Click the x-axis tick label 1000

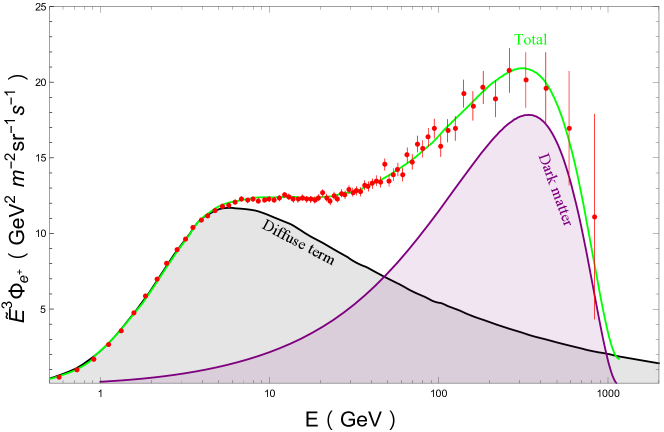608,393
